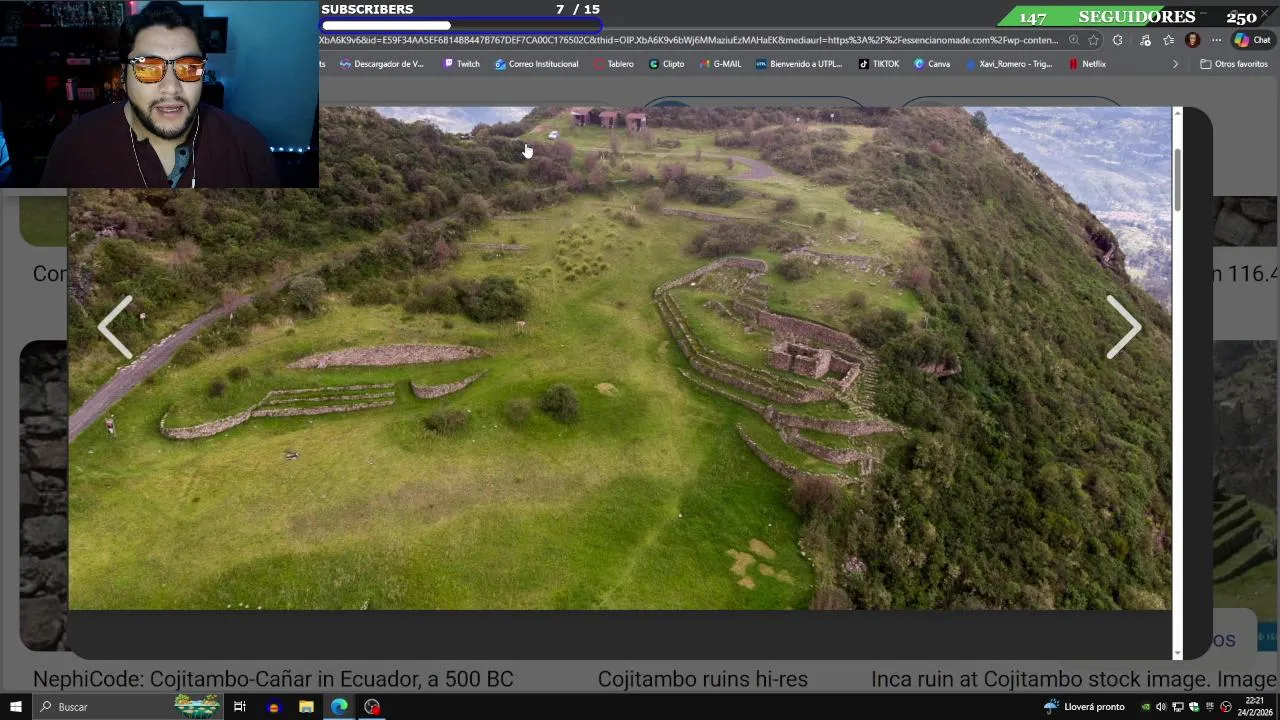Viewport: 1280px width, 720px height.
Task: Open the Otros favoritos folder
Action: (1234, 64)
